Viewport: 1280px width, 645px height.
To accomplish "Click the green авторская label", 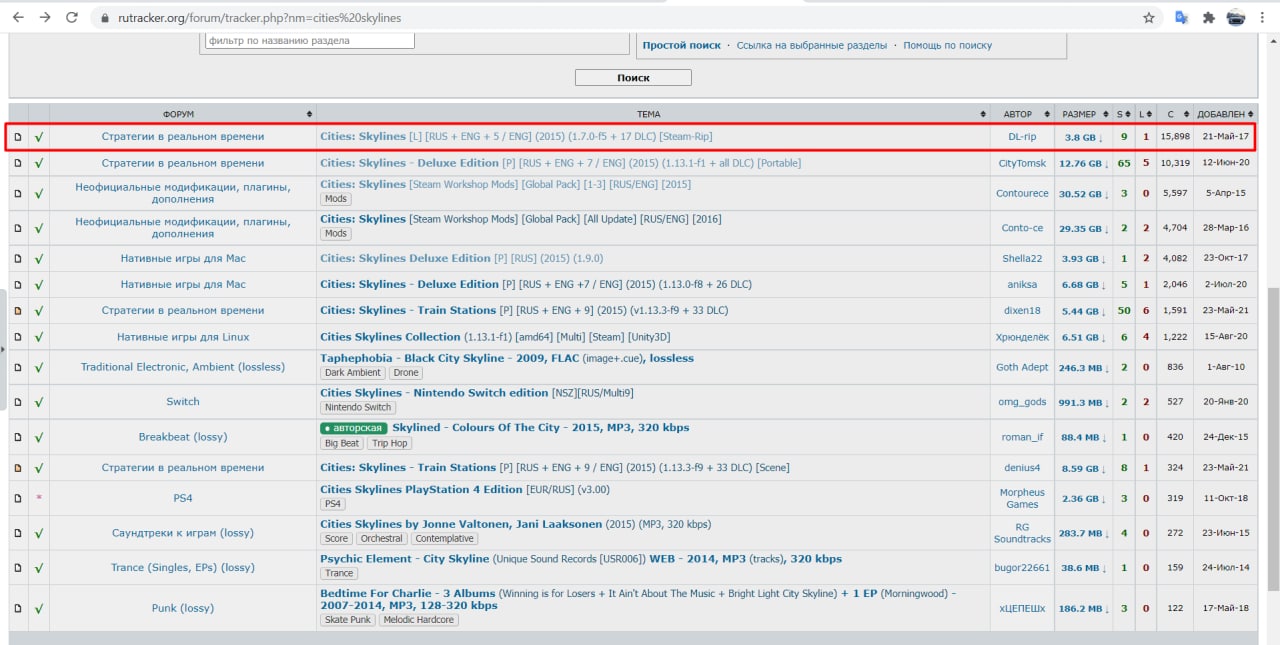I will point(354,428).
